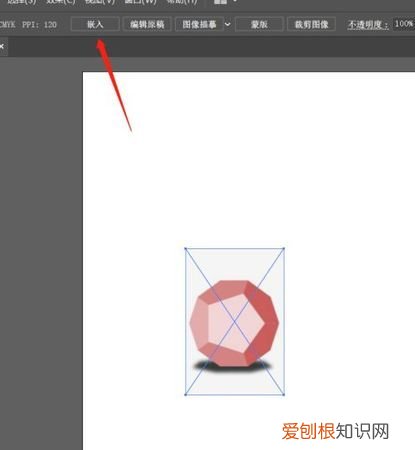Click the opacity value field showing 100%

tap(404, 24)
